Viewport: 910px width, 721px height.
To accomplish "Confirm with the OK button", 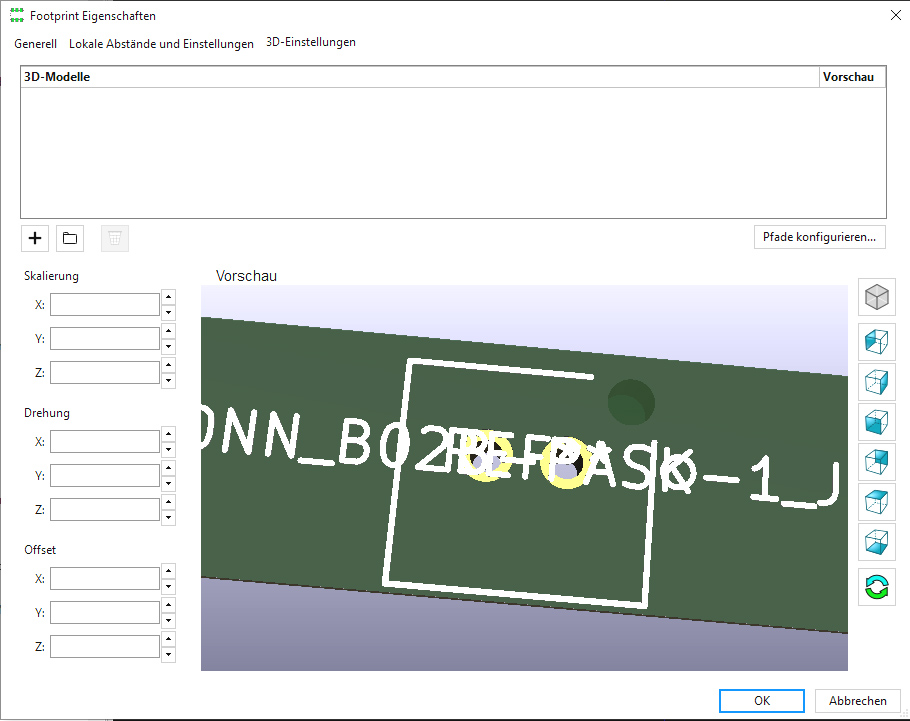I will tap(761, 701).
